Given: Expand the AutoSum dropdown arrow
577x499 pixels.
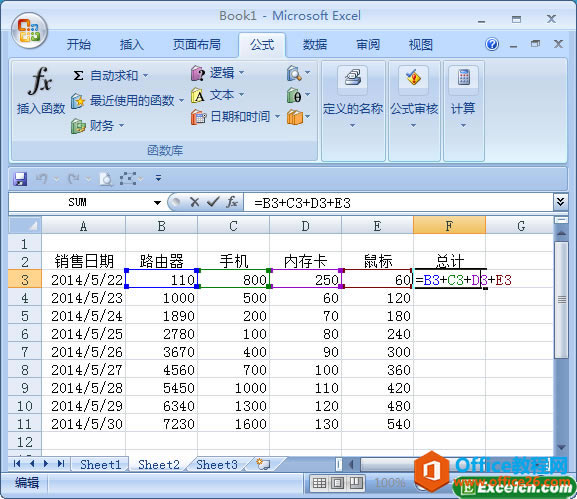Looking at the screenshot, I should 145,76.
